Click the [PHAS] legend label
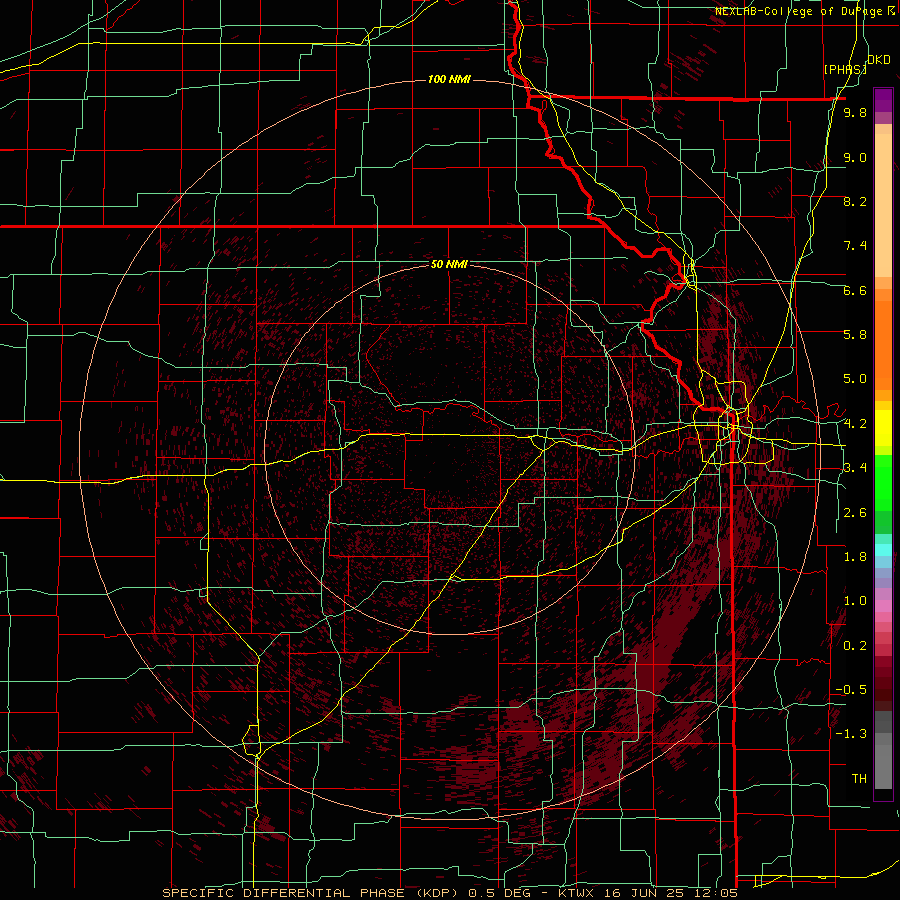The image size is (900, 900). 844,69
